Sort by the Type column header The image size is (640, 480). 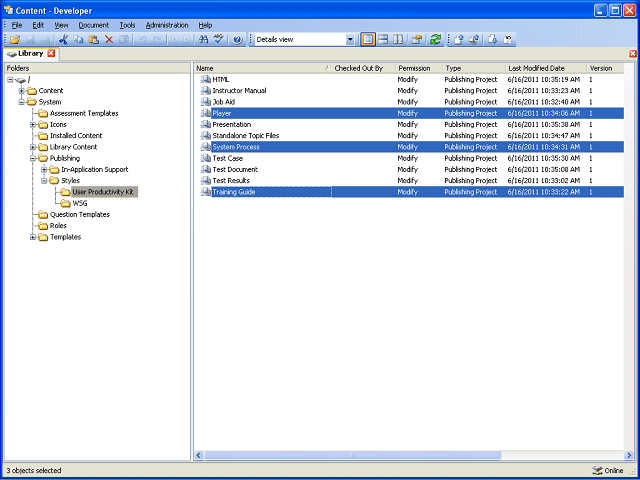coord(475,68)
